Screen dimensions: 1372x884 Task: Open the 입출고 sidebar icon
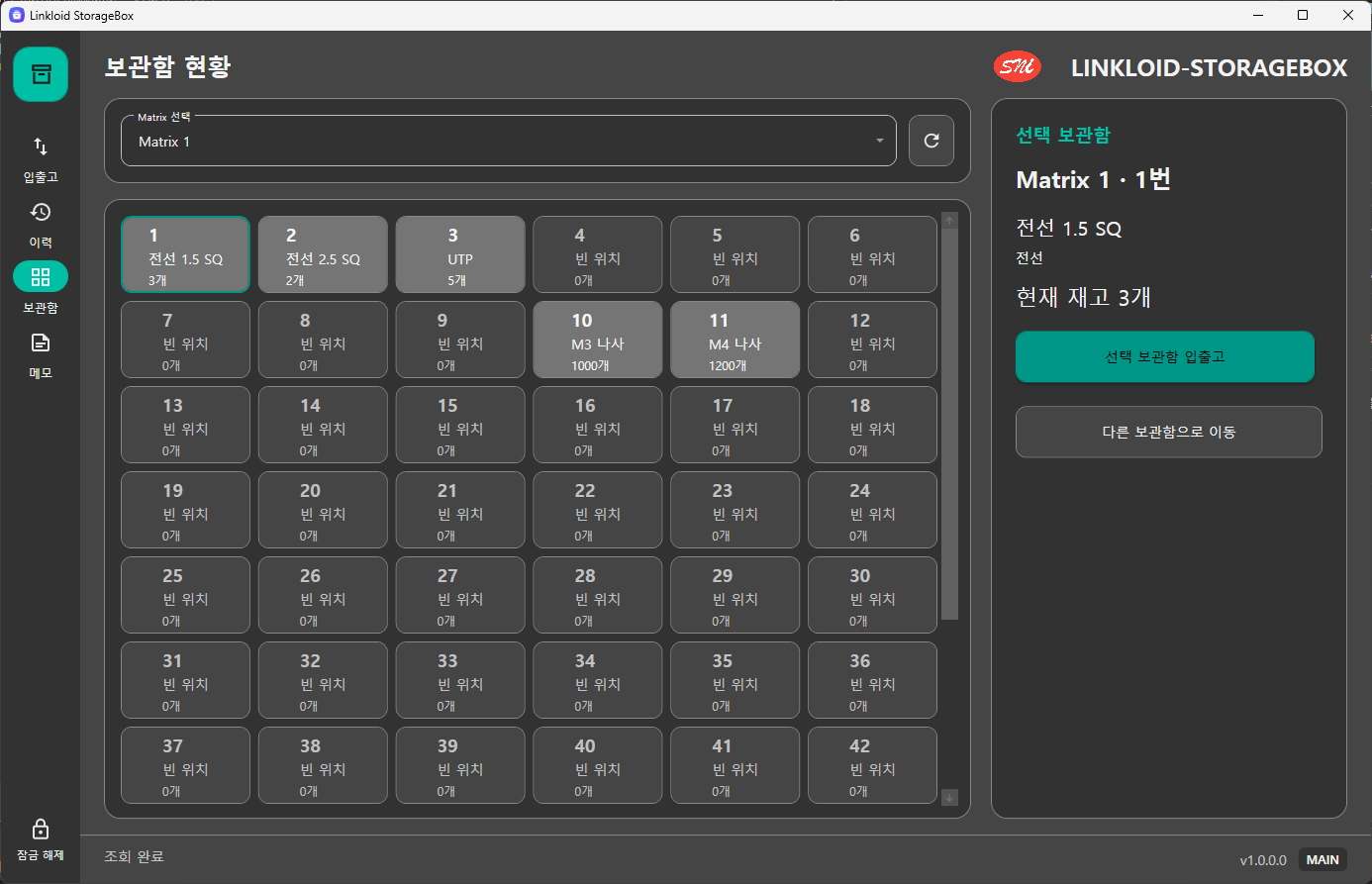pyautogui.click(x=41, y=147)
